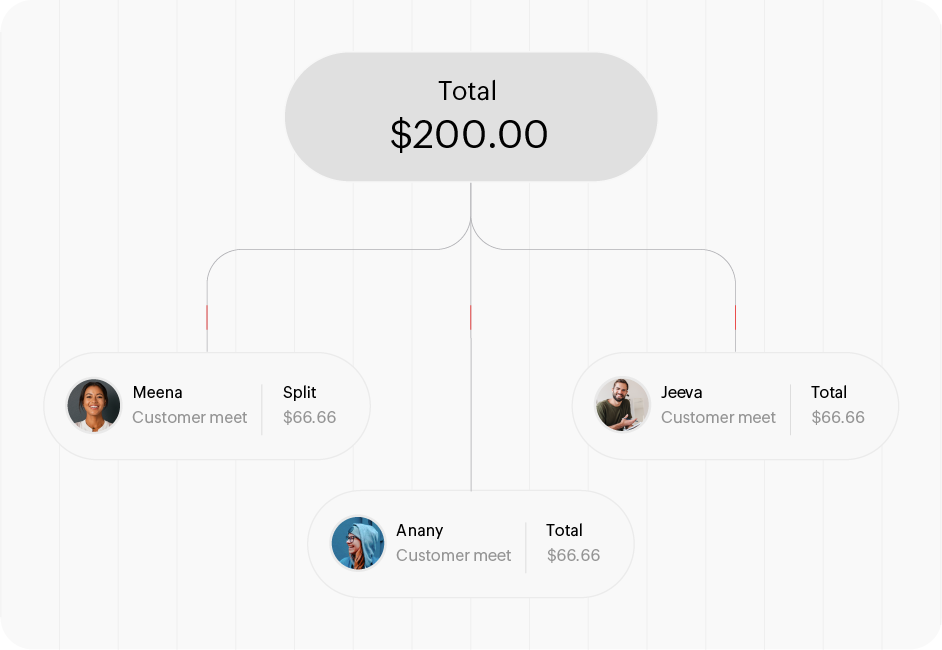Open the Total label on Anany's card
This screenshot has width=942, height=650.
[564, 530]
